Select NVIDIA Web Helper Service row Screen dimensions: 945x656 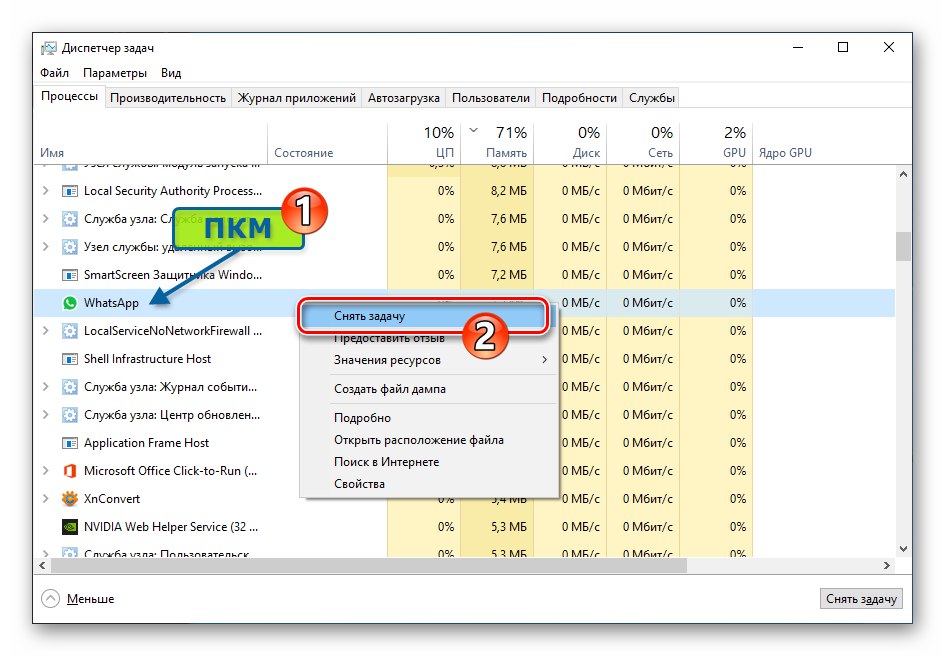[x=465, y=527]
